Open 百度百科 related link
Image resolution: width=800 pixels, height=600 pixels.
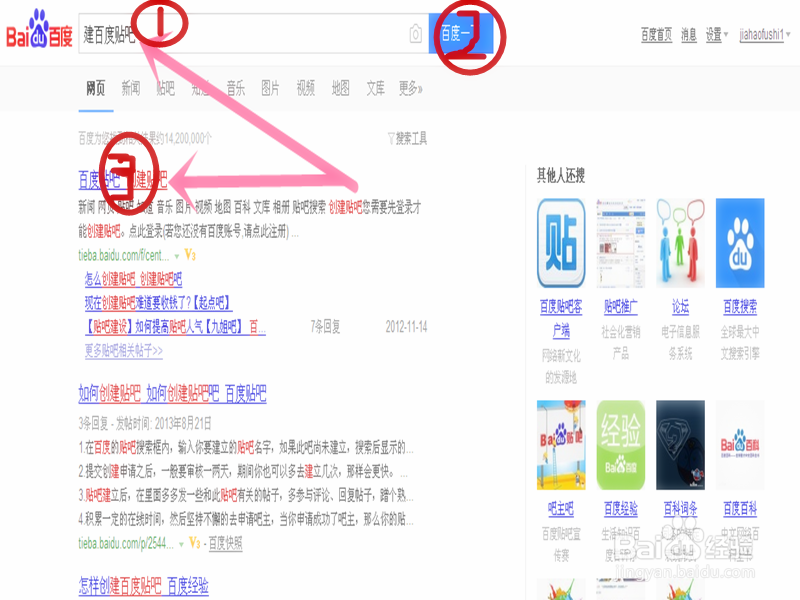tap(740, 509)
